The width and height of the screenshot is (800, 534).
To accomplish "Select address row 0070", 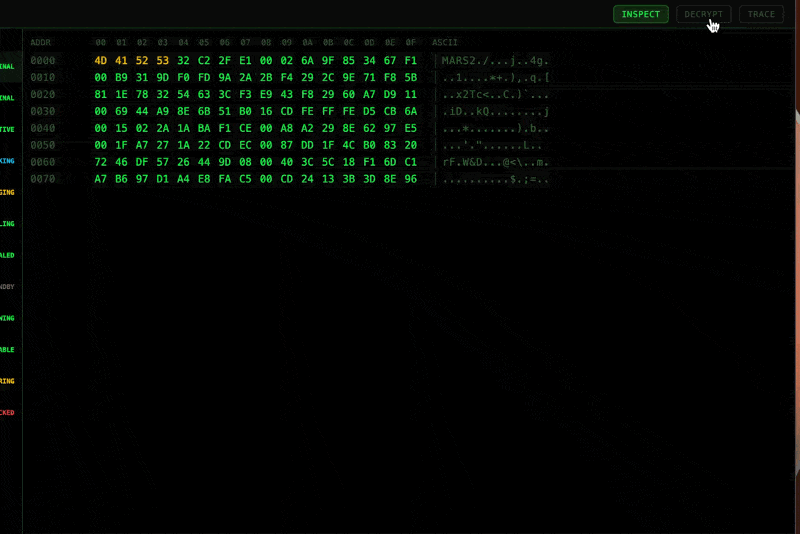I will (42, 179).
